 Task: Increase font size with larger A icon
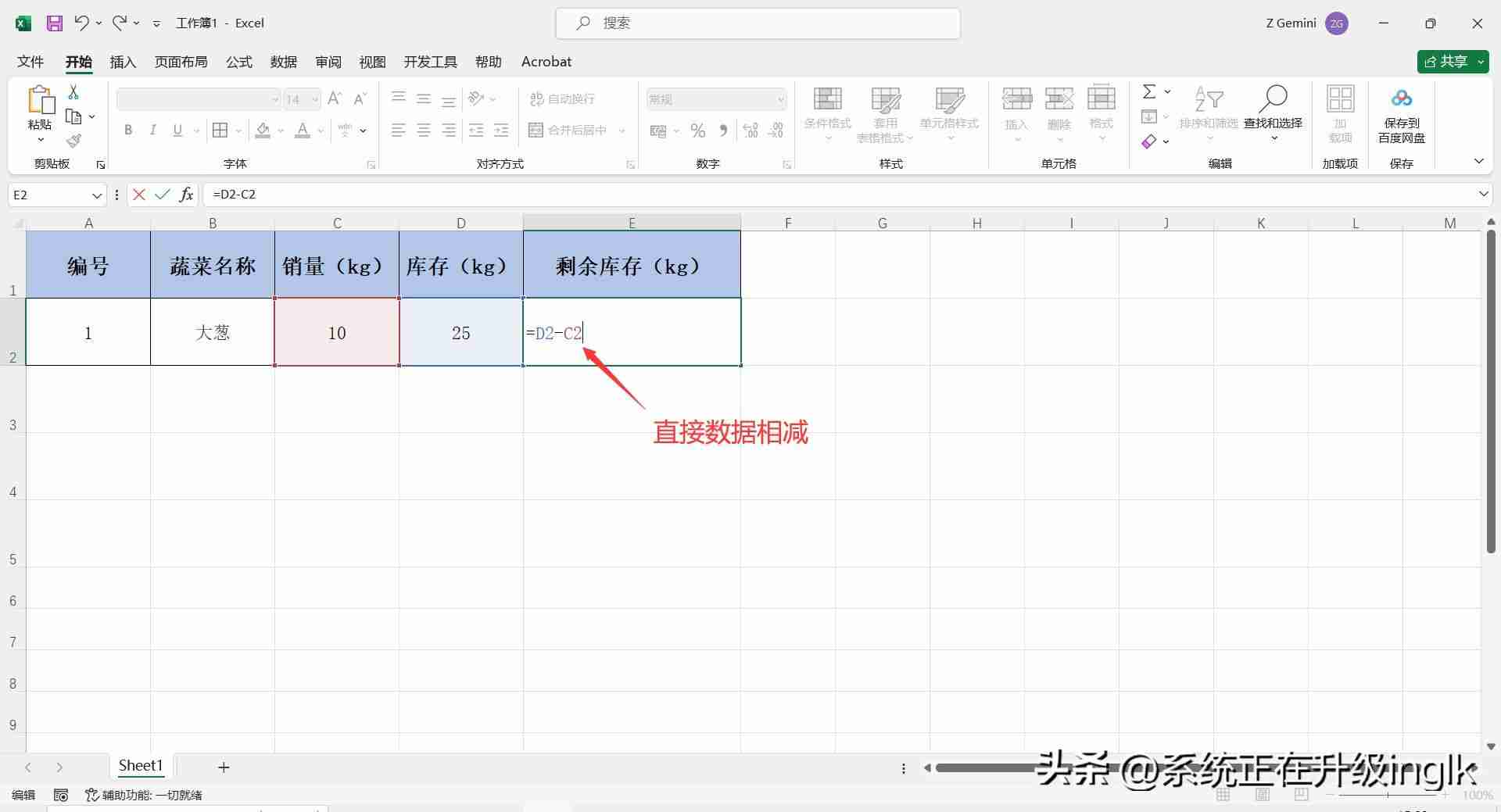pyautogui.click(x=335, y=98)
